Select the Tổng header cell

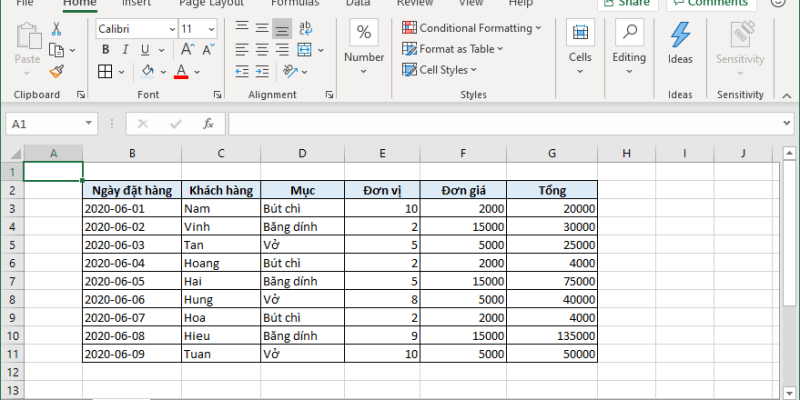point(551,190)
